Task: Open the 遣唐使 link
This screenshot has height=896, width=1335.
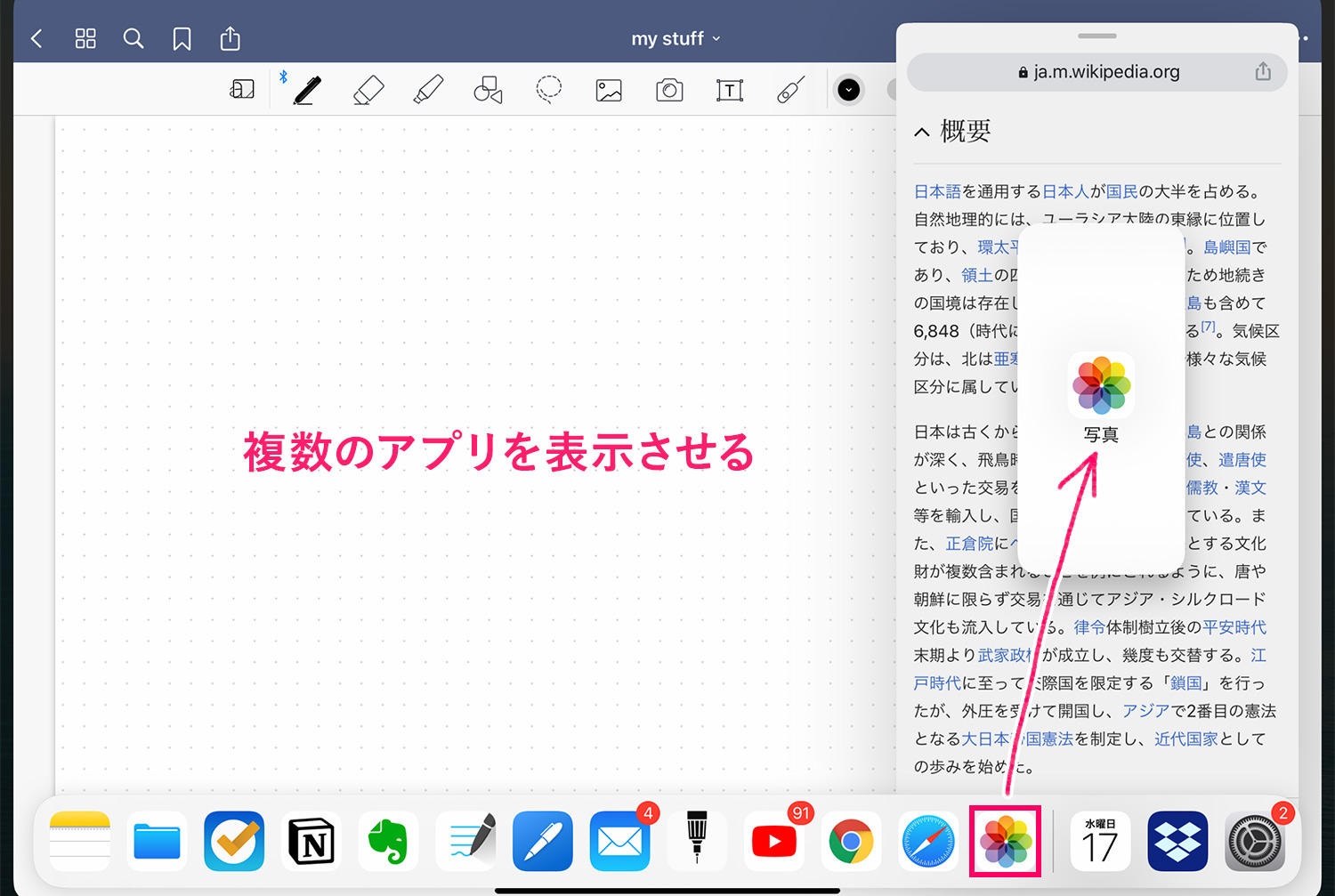Action: coord(1242,460)
